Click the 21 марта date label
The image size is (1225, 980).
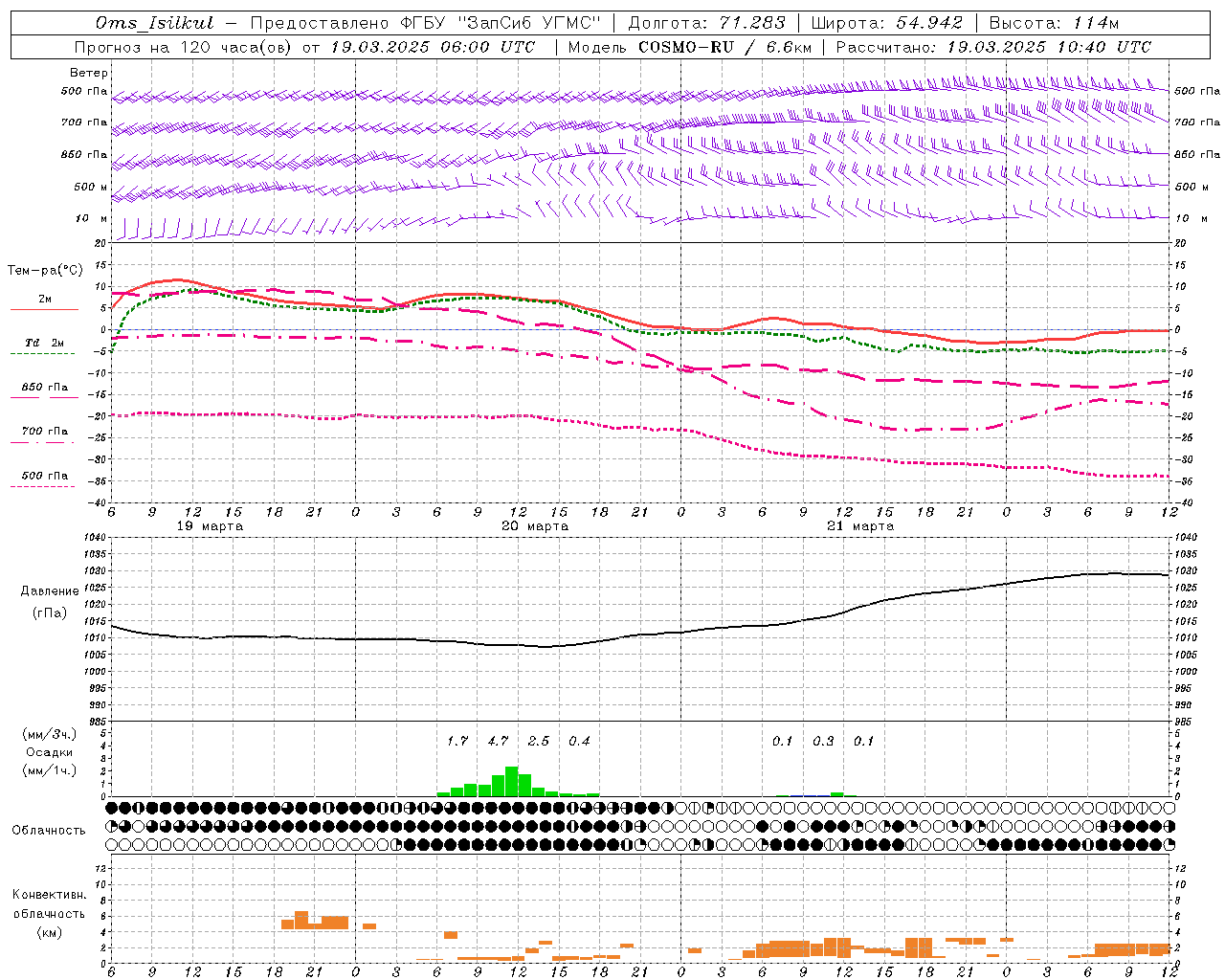click(860, 526)
